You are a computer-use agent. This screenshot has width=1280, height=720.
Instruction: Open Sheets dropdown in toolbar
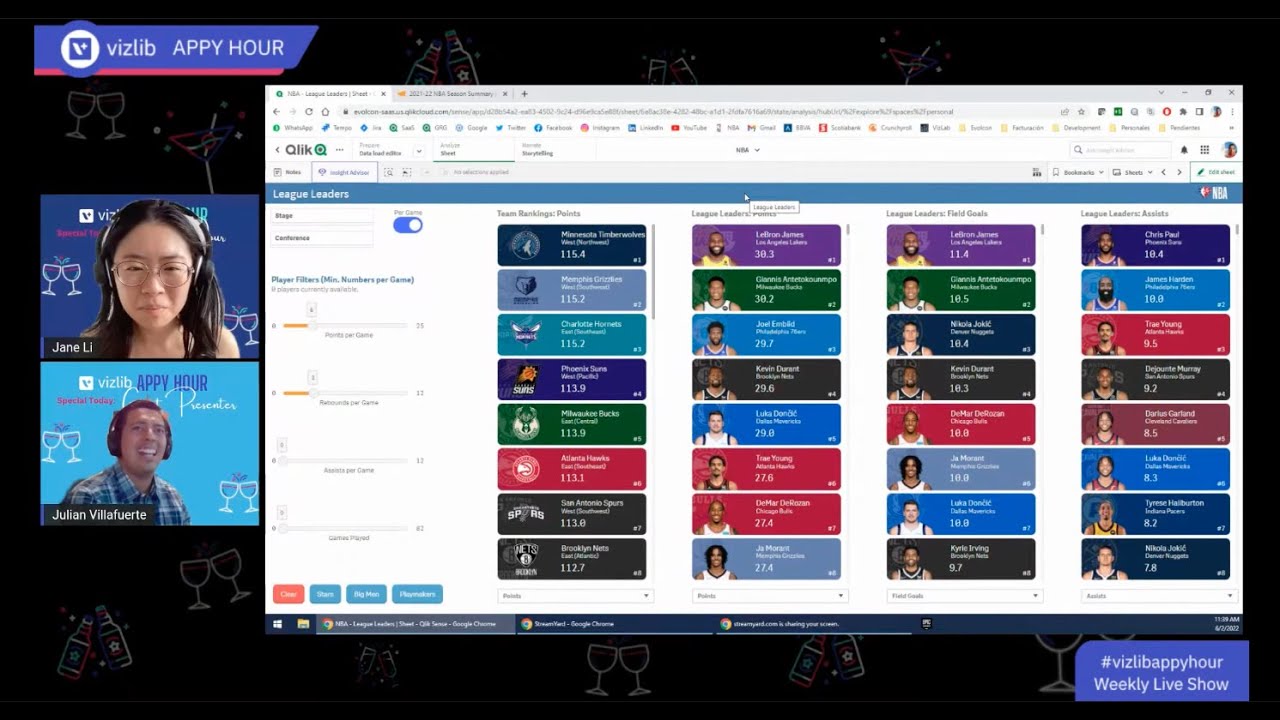1134,172
